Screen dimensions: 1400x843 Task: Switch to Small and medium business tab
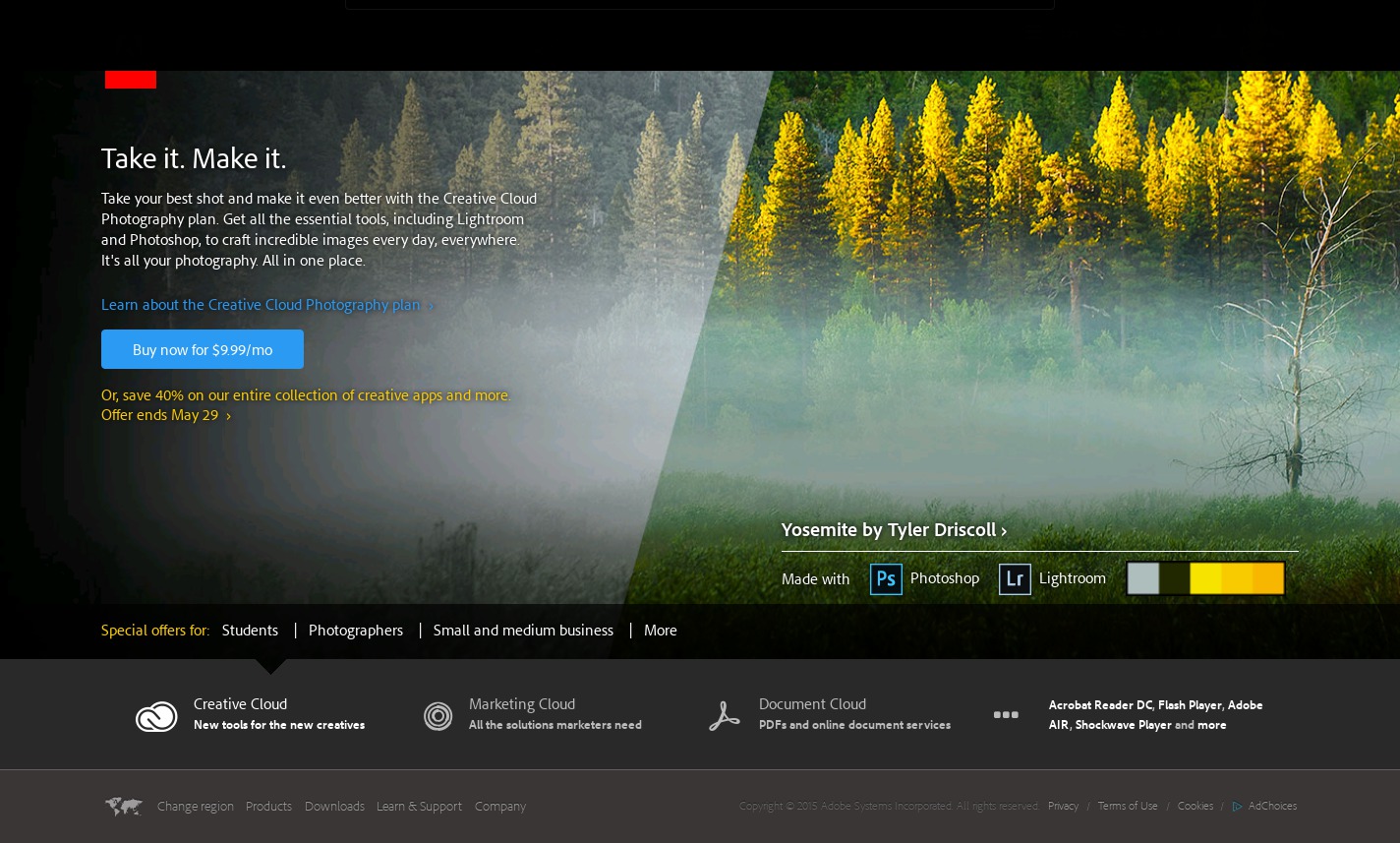523,631
